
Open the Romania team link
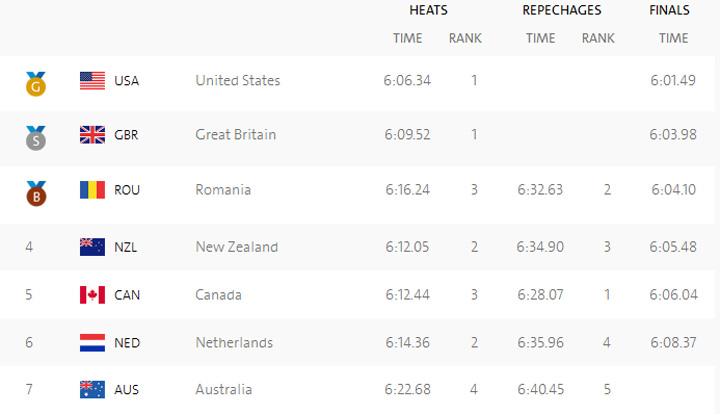[223, 190]
